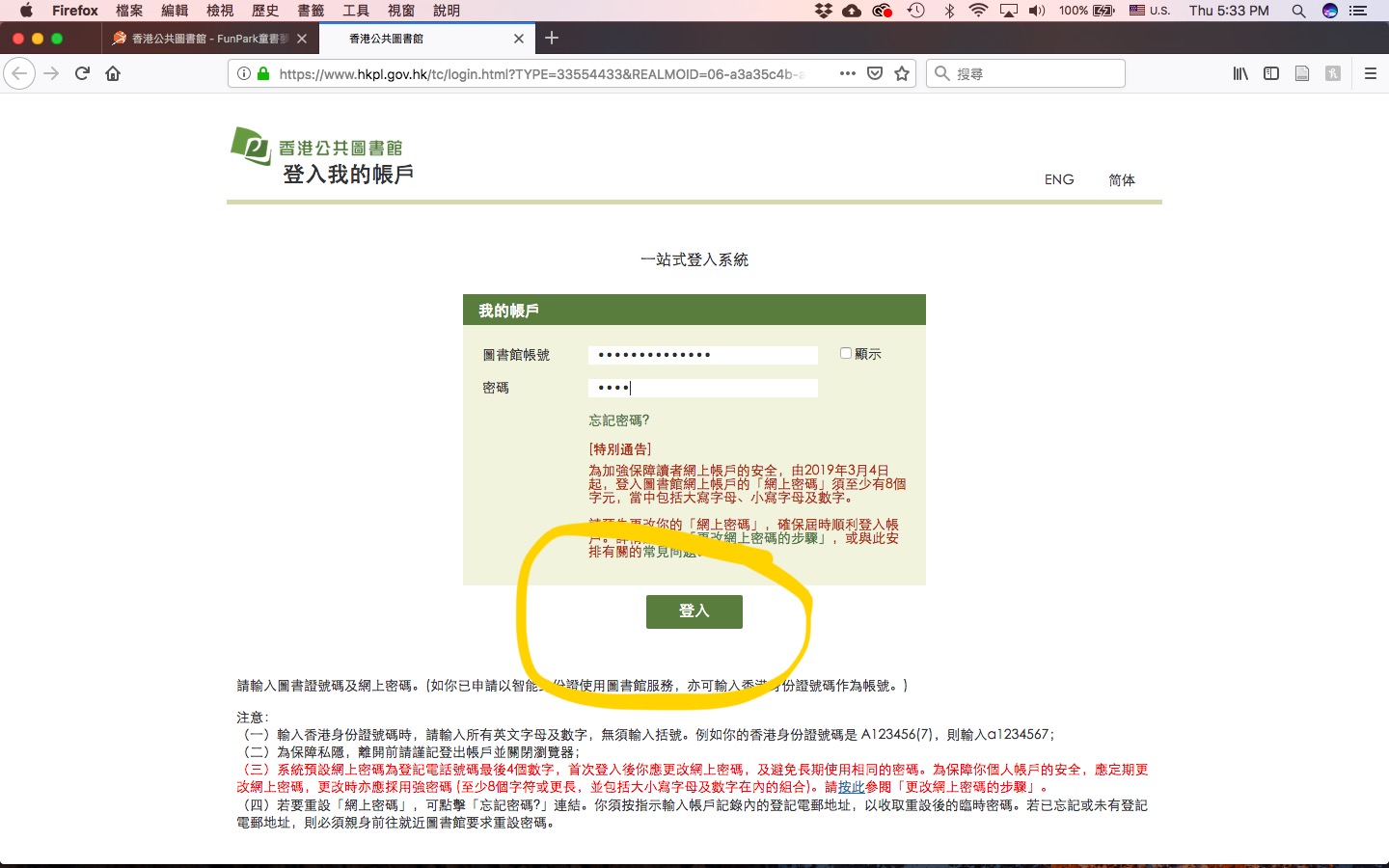Open a new tab with plus button
Viewport: 1389px width, 868px height.
[x=552, y=38]
